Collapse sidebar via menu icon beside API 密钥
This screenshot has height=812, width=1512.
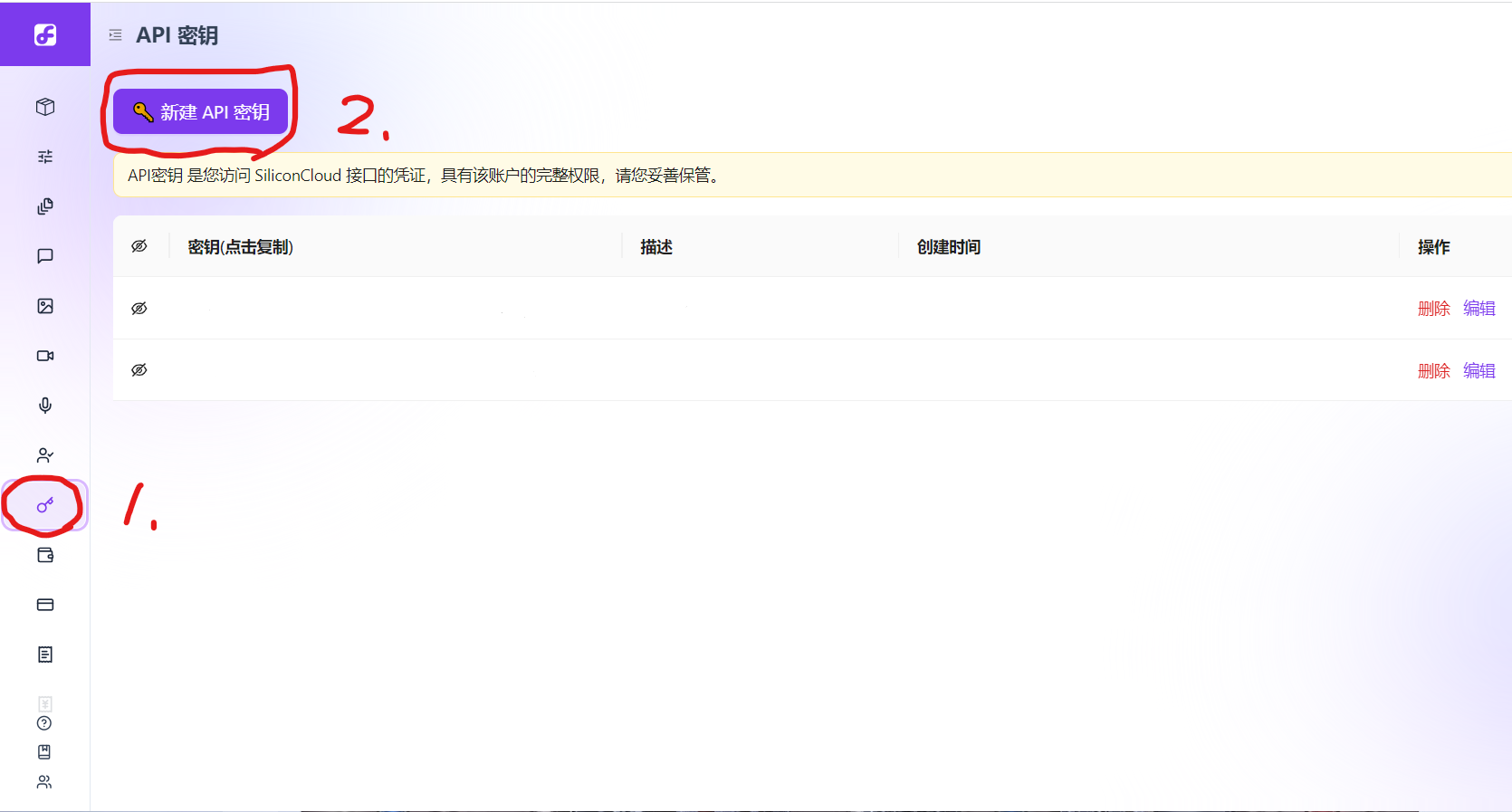(116, 35)
